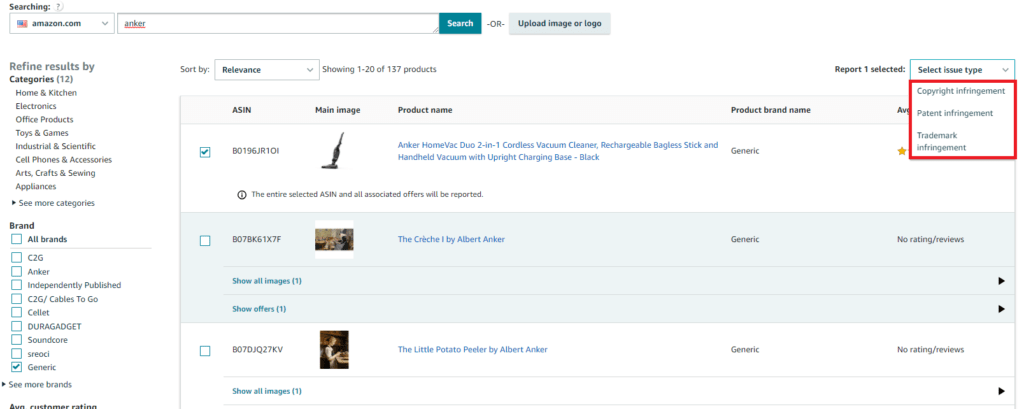Screen dimensions: 1024x409
Task: Expand See more brands
Action: pos(37,384)
